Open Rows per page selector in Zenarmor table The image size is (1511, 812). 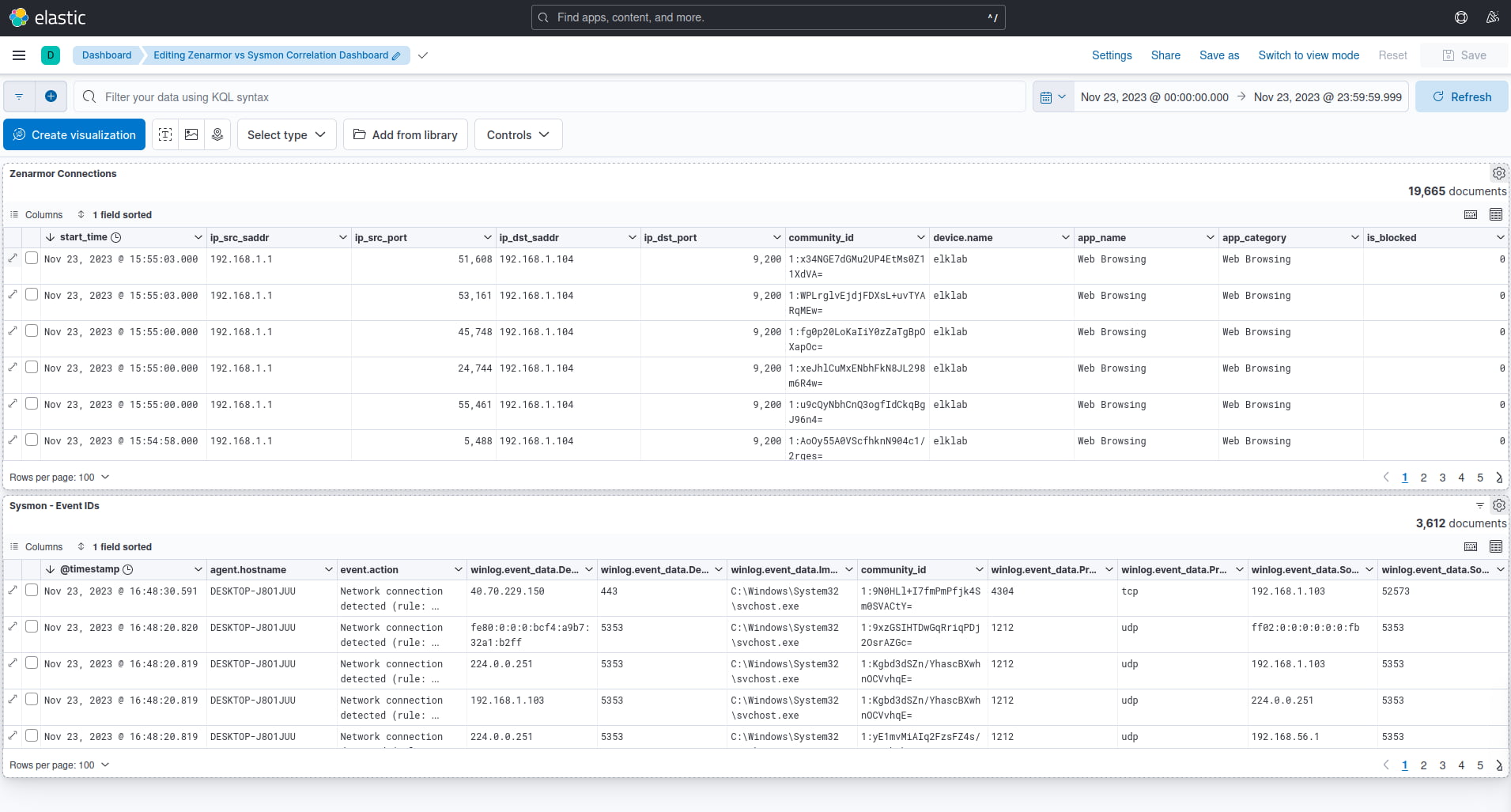point(59,478)
